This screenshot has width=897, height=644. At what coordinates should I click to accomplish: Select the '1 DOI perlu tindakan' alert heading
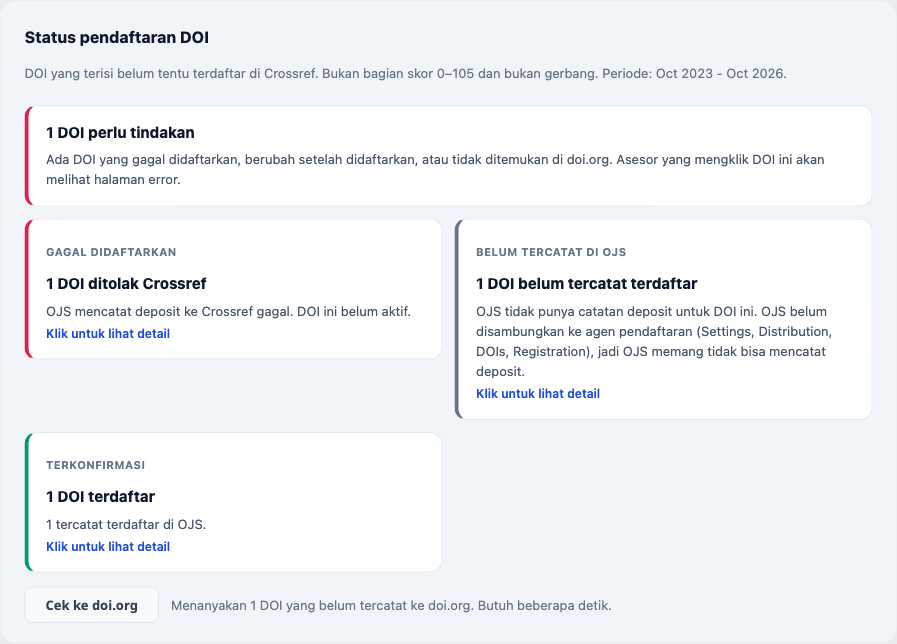[120, 133]
